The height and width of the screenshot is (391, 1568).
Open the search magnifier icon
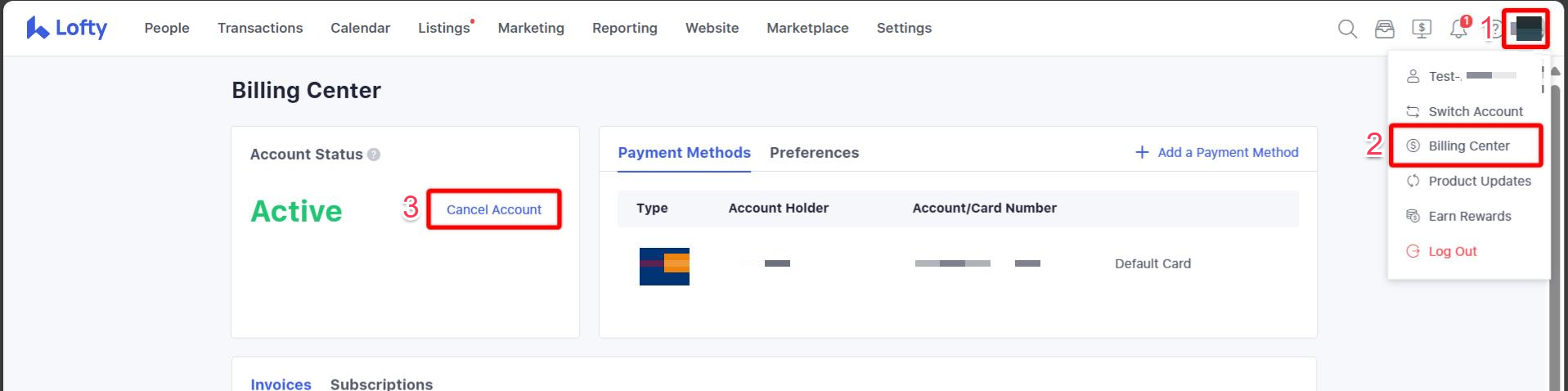(1347, 29)
